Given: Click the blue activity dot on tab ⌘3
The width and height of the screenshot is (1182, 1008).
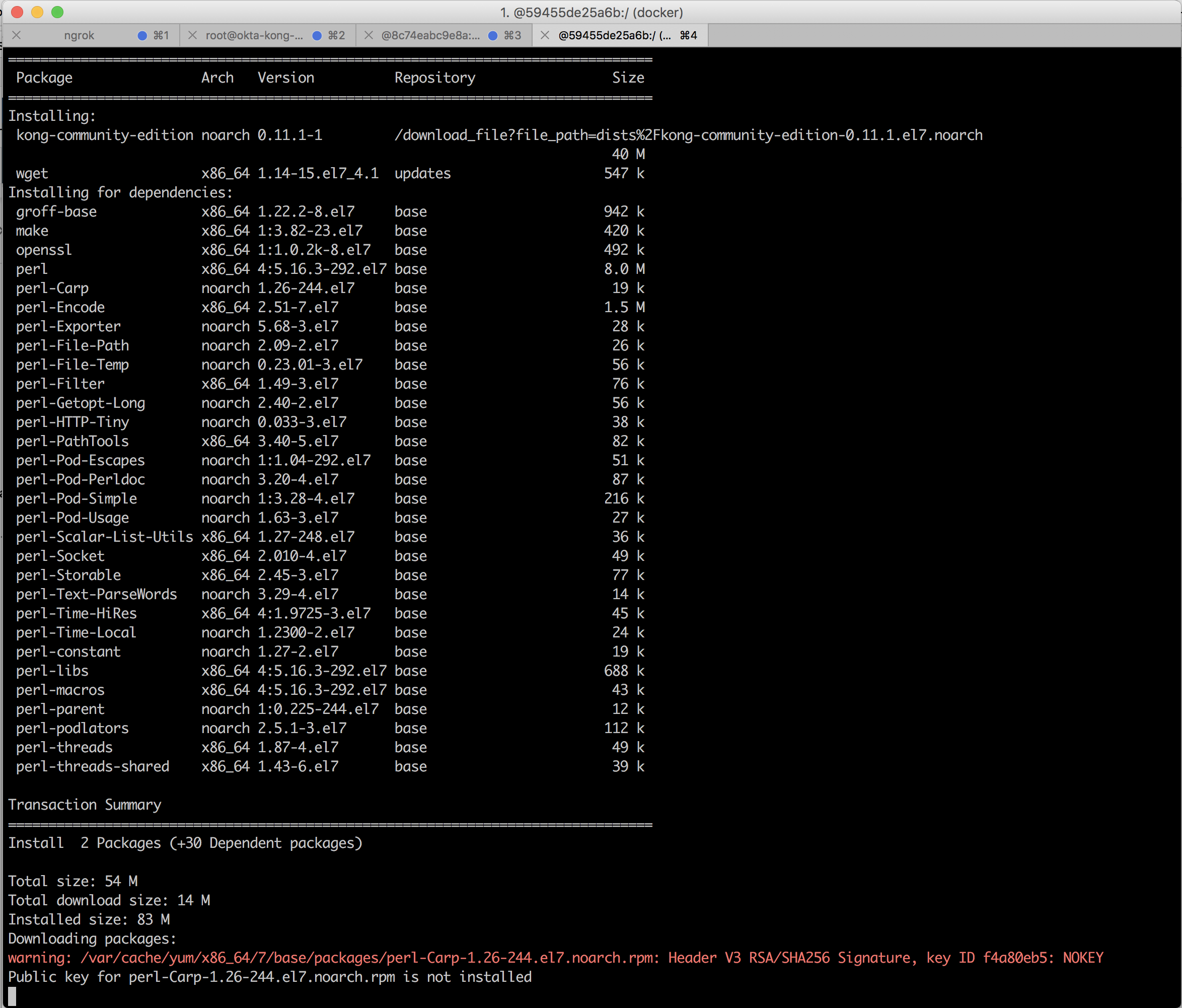Looking at the screenshot, I should tap(493, 35).
